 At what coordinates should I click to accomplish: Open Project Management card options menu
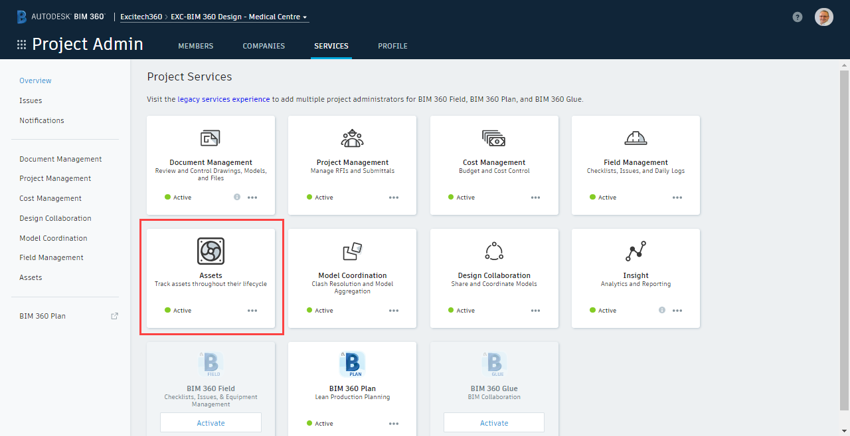point(394,197)
